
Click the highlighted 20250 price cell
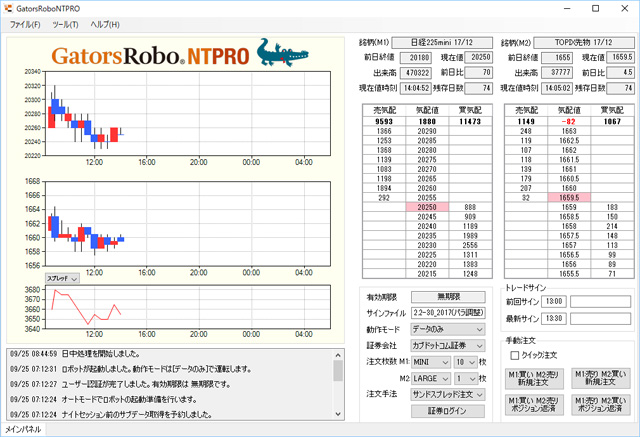[x=427, y=207]
